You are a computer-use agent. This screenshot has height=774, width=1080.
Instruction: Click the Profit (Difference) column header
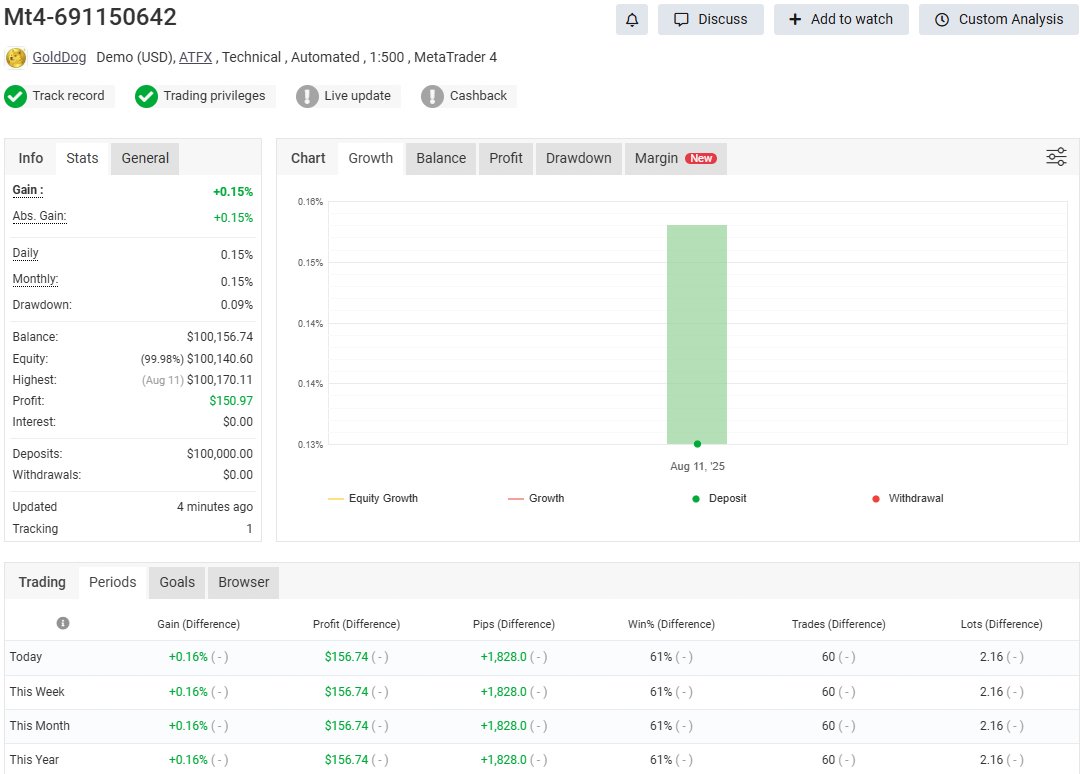356,624
